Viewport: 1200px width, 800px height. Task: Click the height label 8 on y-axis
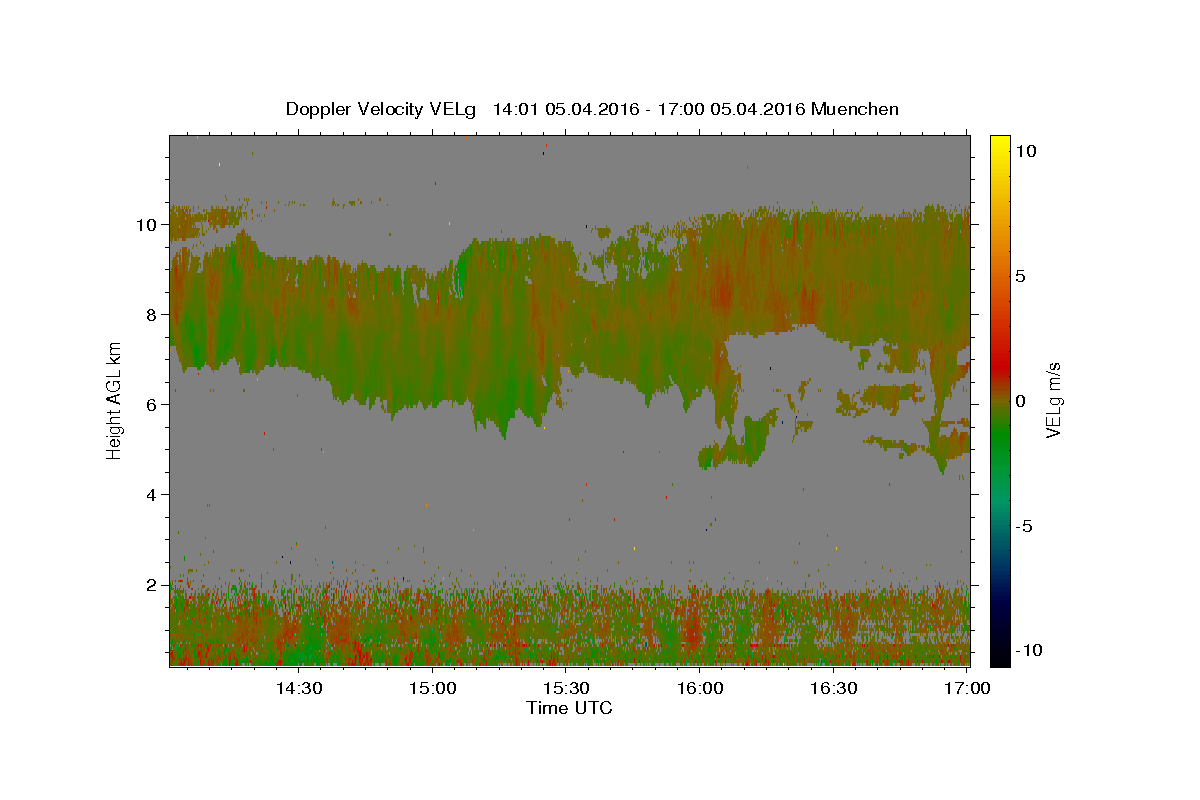click(x=152, y=315)
